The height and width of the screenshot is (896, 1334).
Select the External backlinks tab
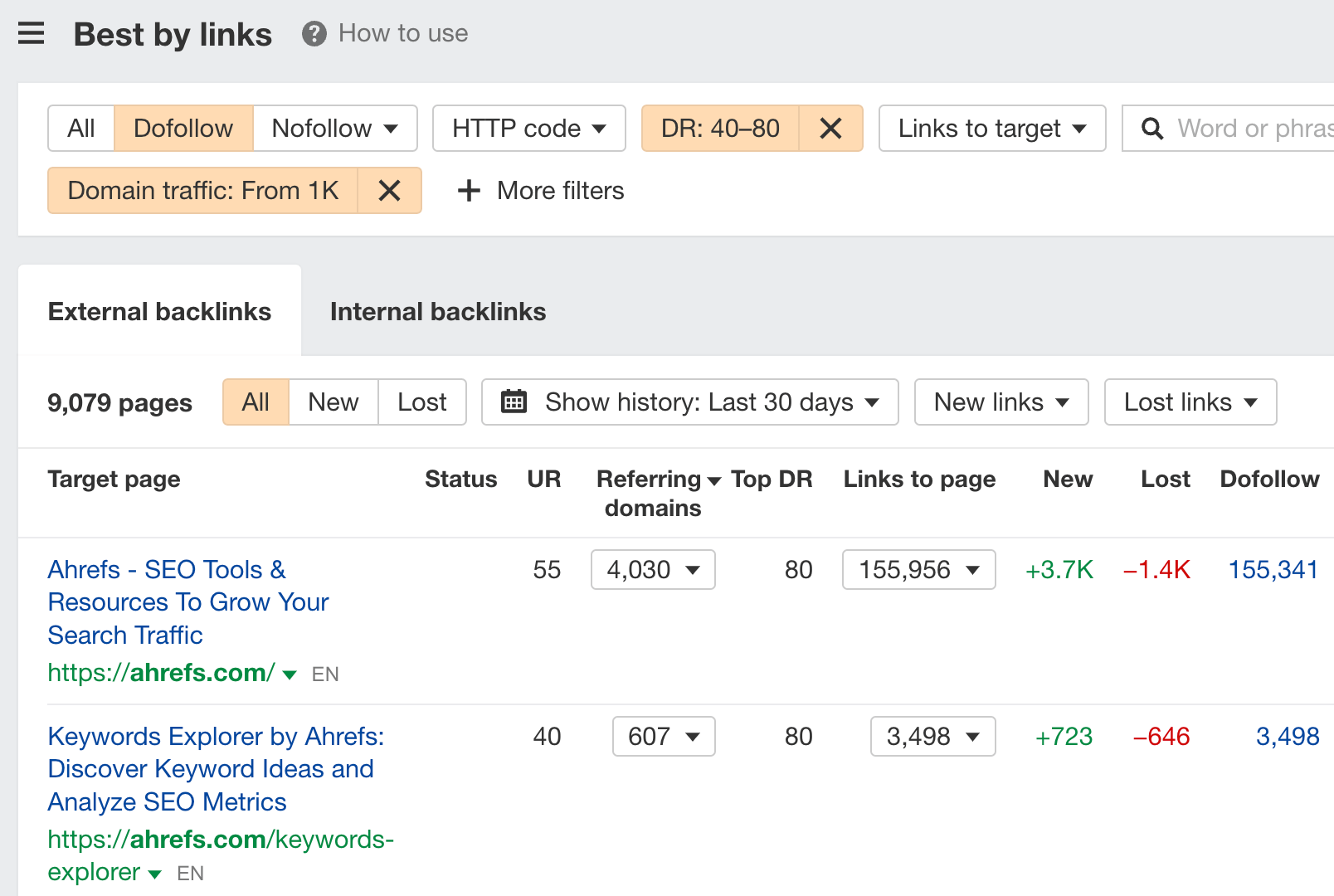point(159,311)
